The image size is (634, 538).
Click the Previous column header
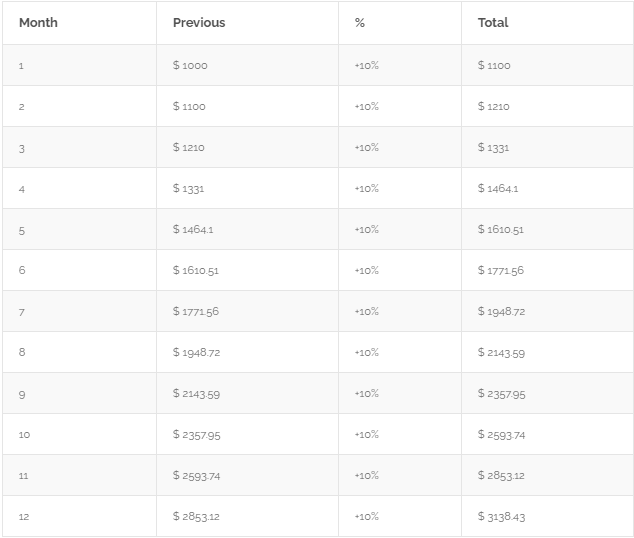click(199, 22)
